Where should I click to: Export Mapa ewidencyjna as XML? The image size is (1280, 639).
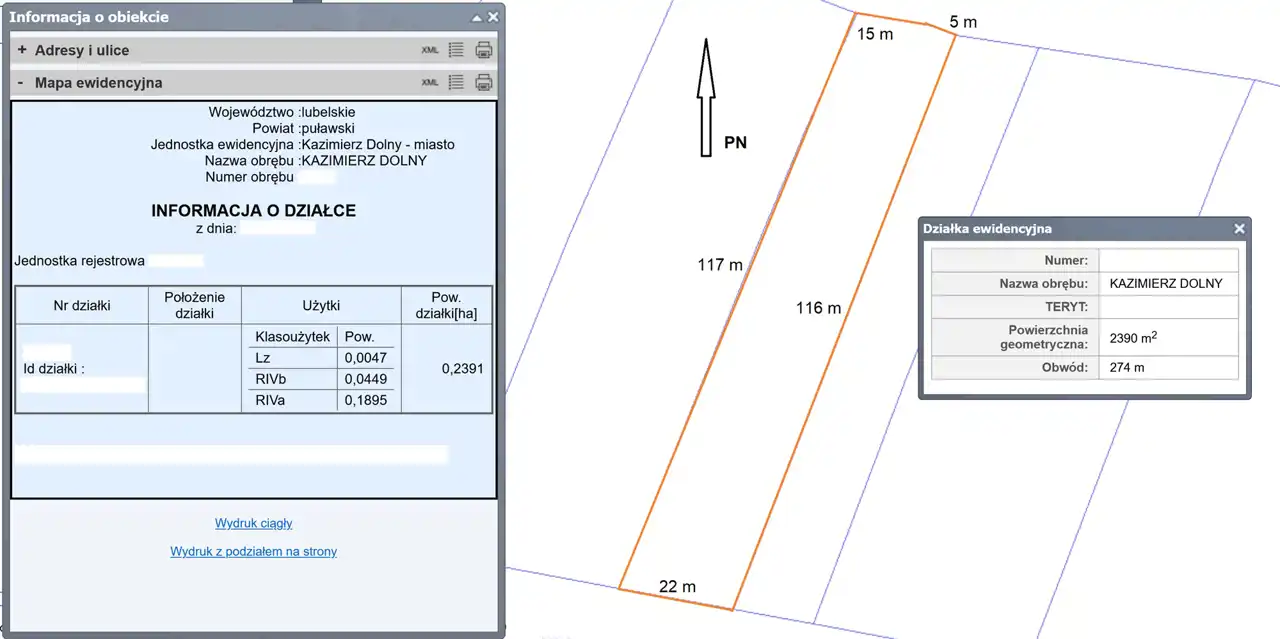[430, 83]
